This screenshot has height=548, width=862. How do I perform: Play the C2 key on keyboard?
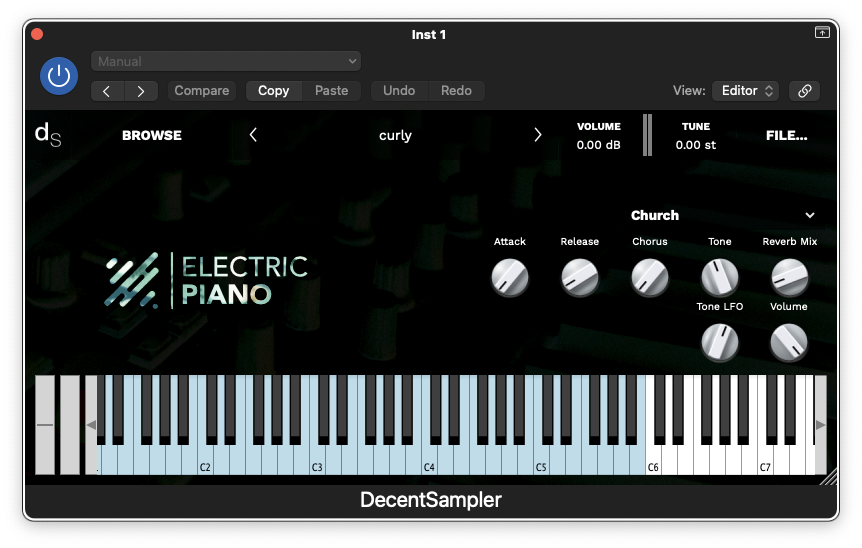click(x=205, y=461)
